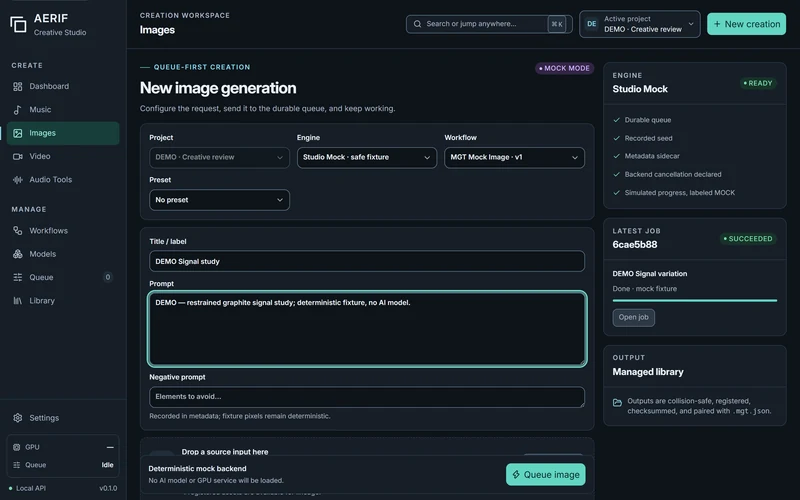Select Images in the sidebar
The height and width of the screenshot is (500, 800).
(x=63, y=133)
